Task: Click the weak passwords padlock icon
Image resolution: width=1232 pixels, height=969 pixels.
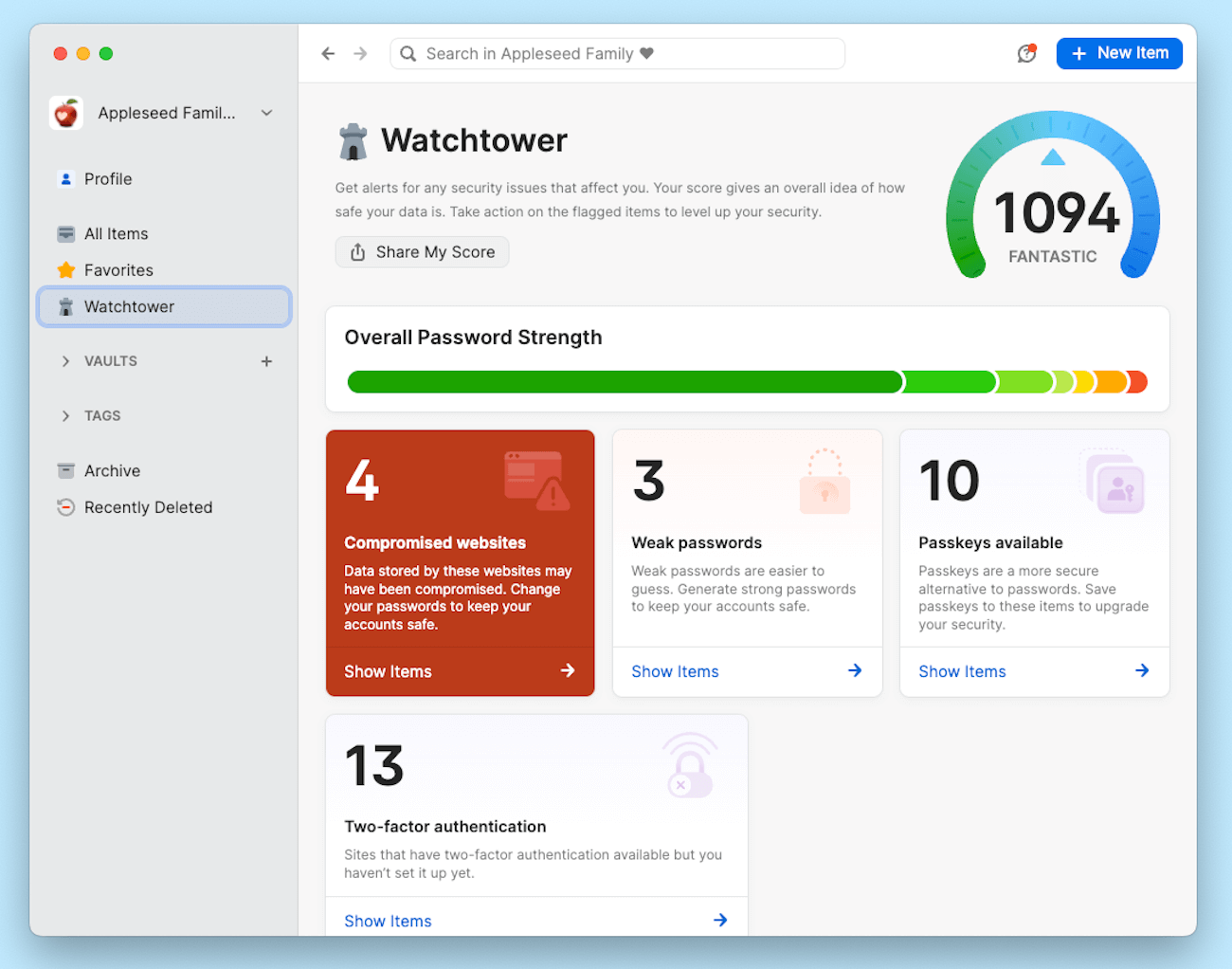Action: point(825,479)
